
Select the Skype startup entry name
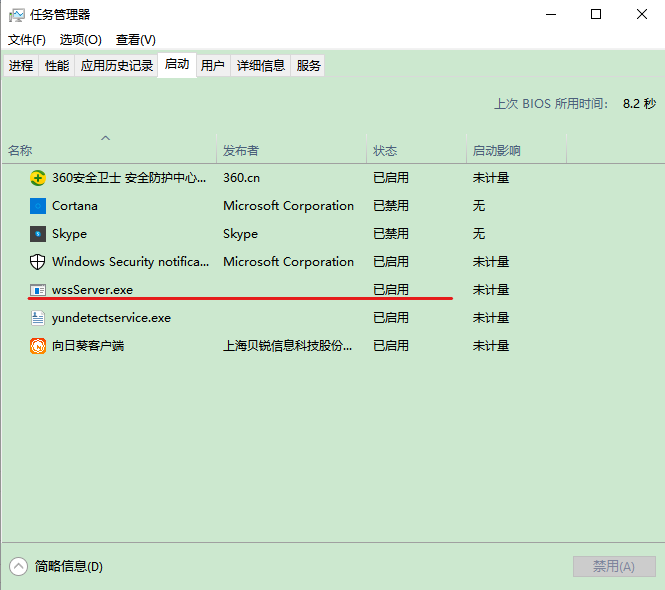[69, 234]
